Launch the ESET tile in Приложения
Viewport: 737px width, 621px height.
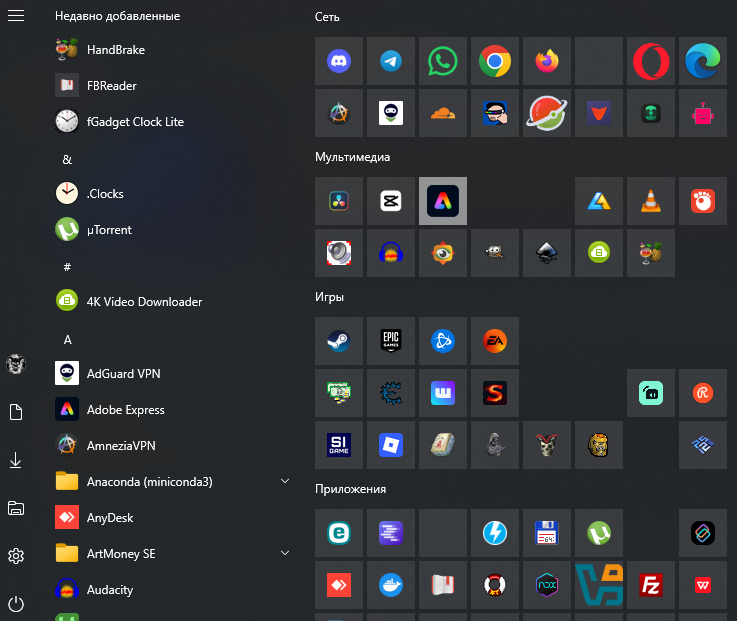(339, 533)
